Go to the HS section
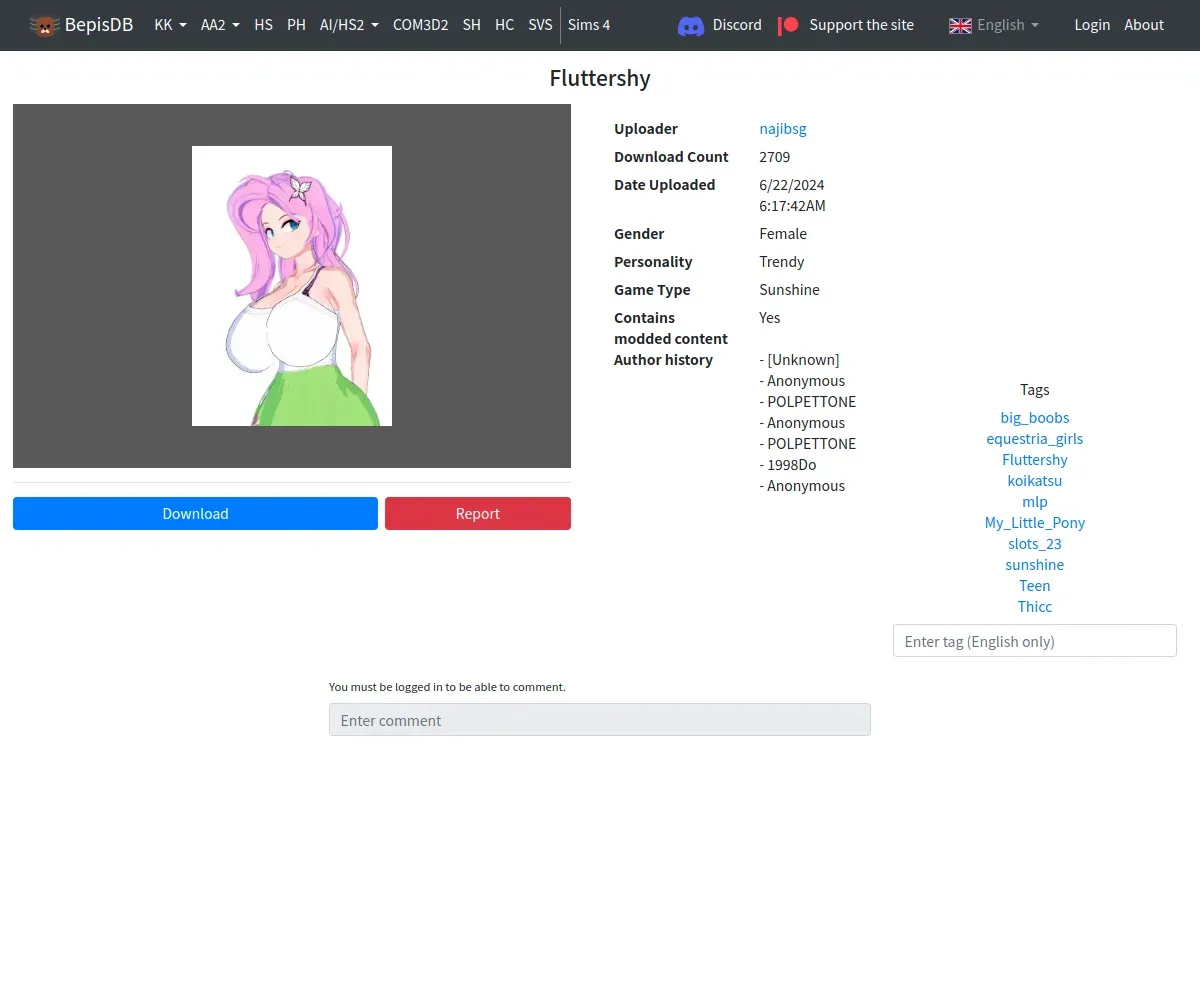The image size is (1200, 1000). pyautogui.click(x=263, y=25)
